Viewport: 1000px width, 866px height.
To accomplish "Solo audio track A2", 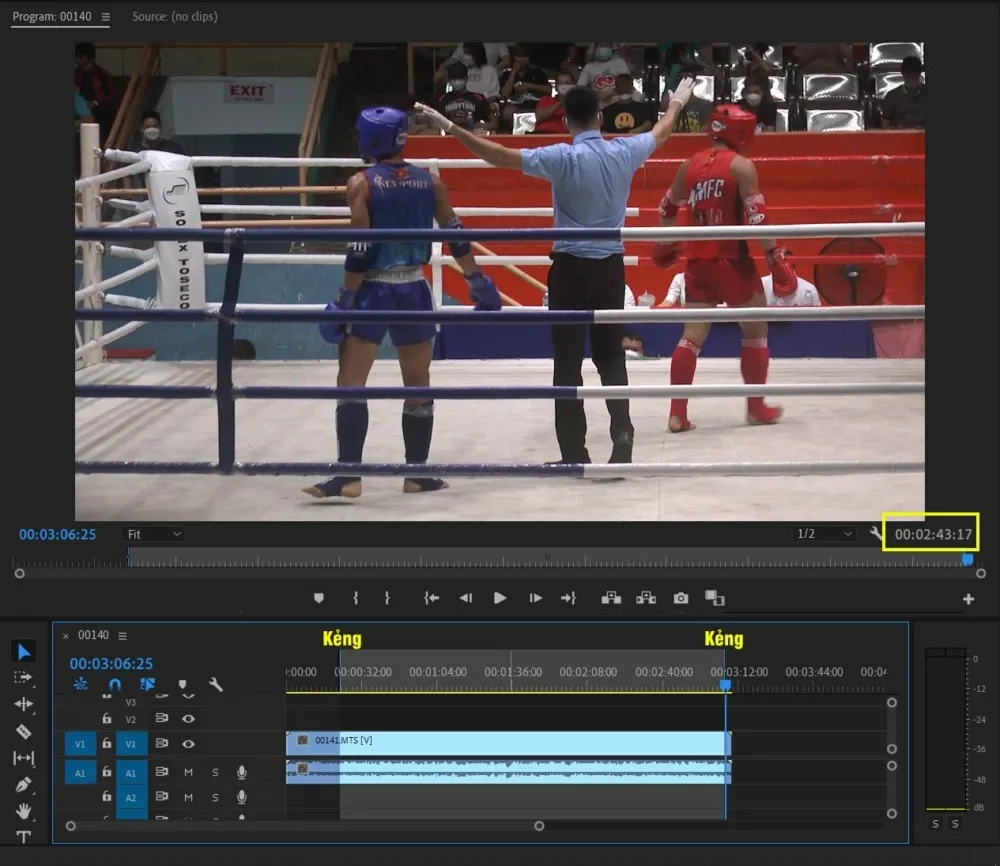I will [215, 797].
